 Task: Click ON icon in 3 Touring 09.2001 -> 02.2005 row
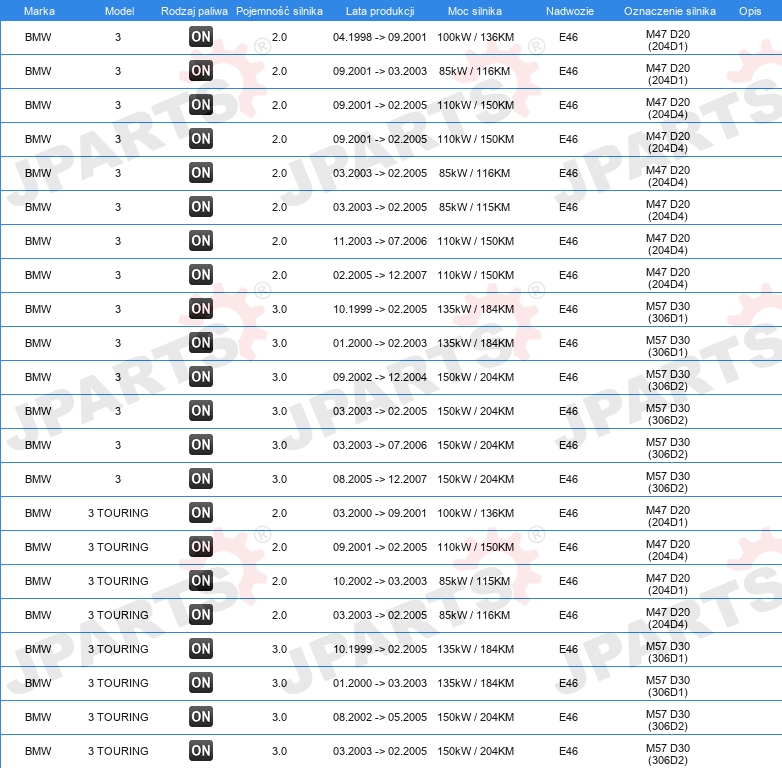(201, 547)
